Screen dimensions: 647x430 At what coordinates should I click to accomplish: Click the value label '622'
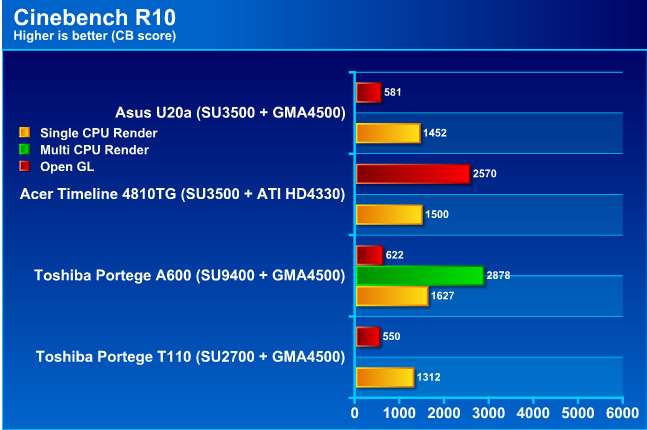click(394, 255)
